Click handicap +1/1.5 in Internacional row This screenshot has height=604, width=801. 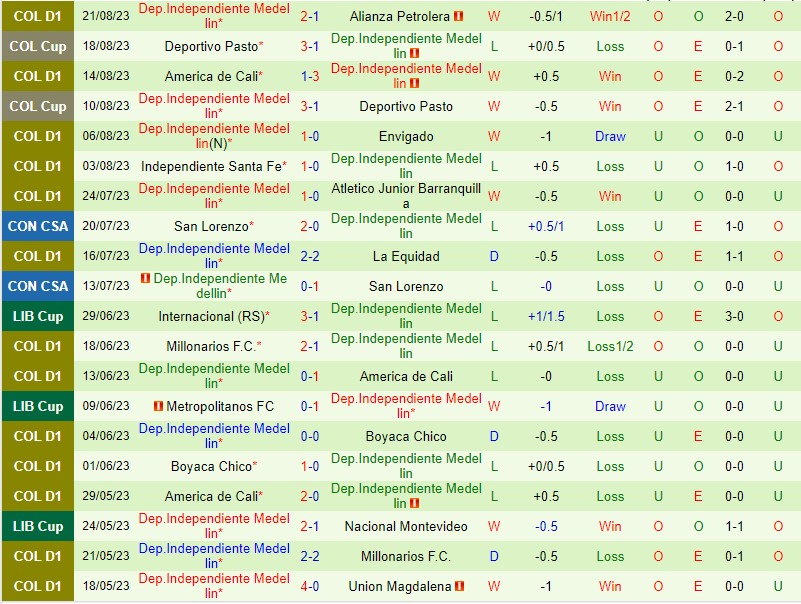tap(546, 317)
